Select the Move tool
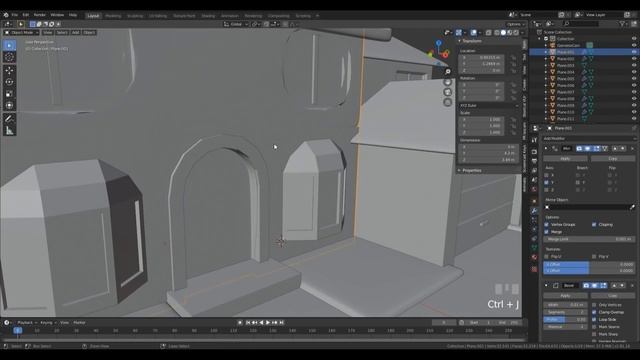The height and width of the screenshot is (360, 640). tap(9, 70)
